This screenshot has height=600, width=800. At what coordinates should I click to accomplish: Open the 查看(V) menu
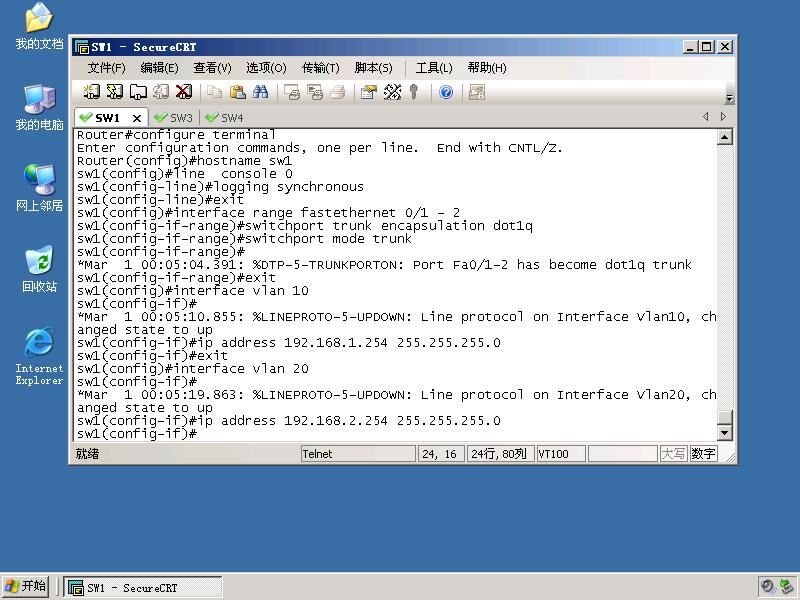(x=213, y=68)
